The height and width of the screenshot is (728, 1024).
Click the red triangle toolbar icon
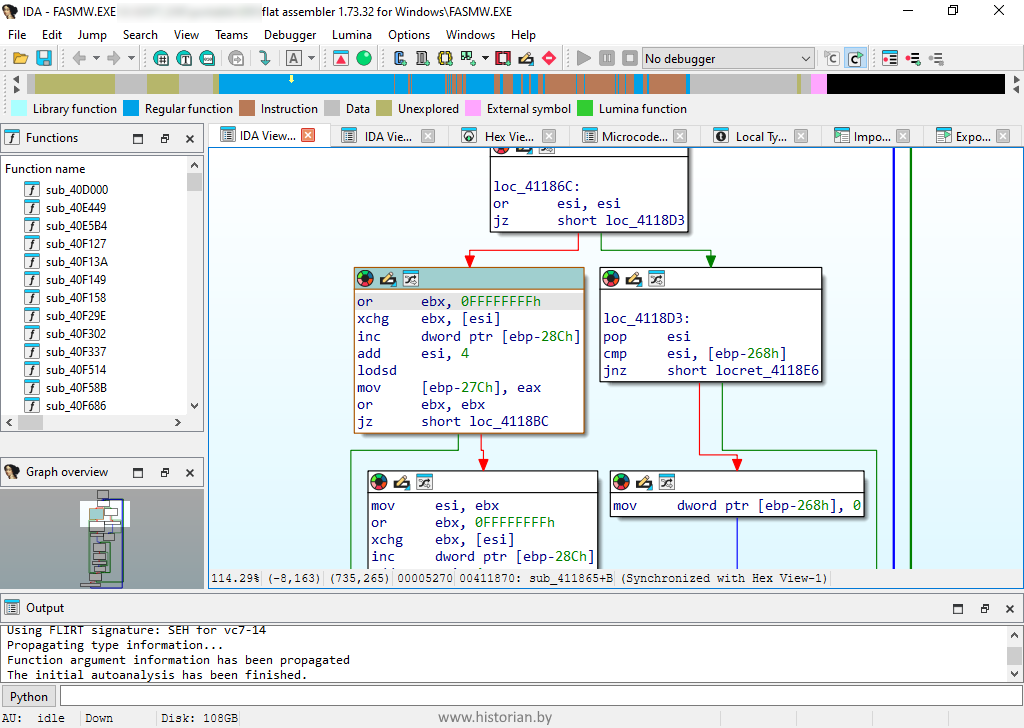(341, 58)
